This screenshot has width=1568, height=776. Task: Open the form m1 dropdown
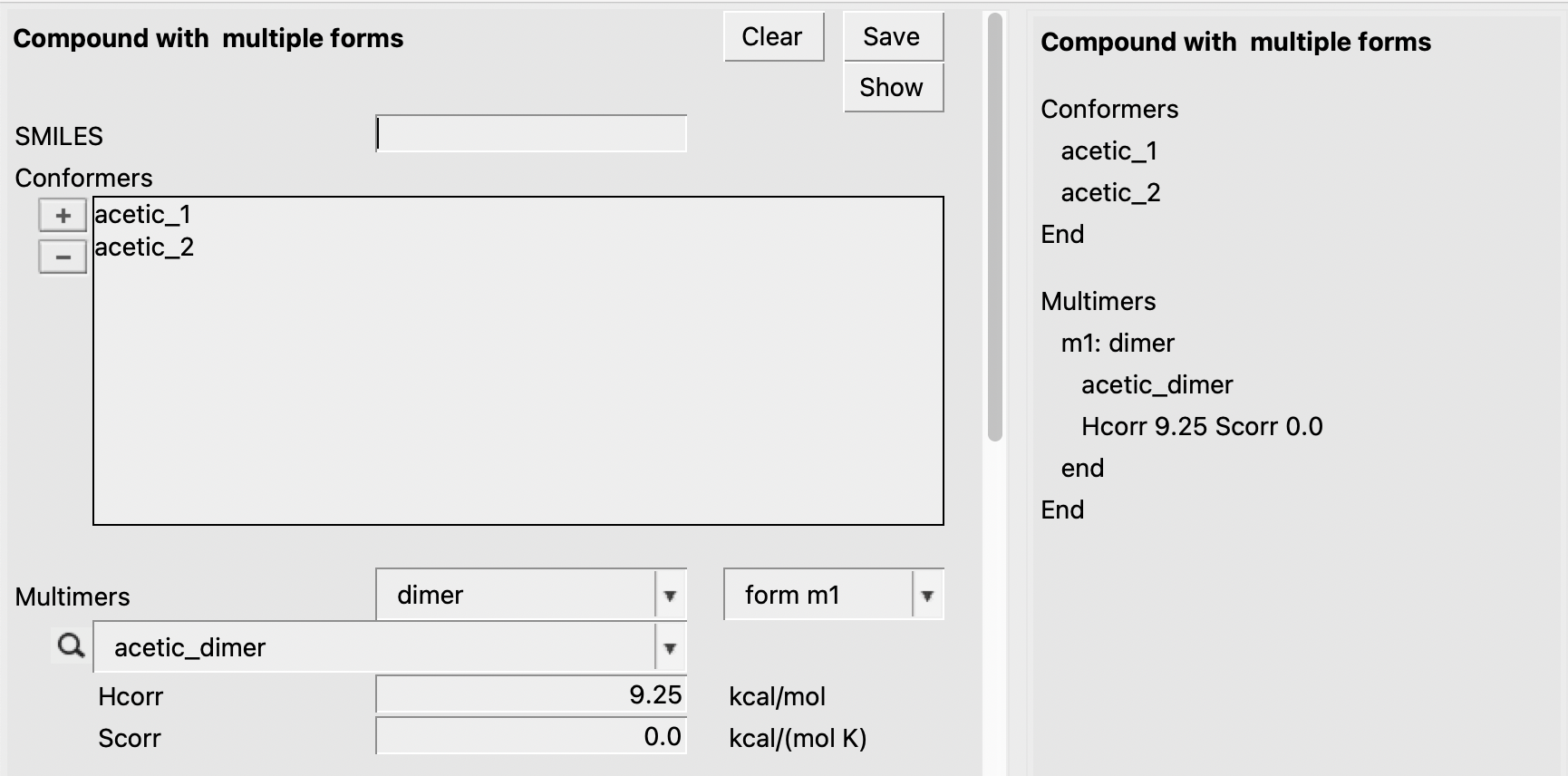coord(926,596)
